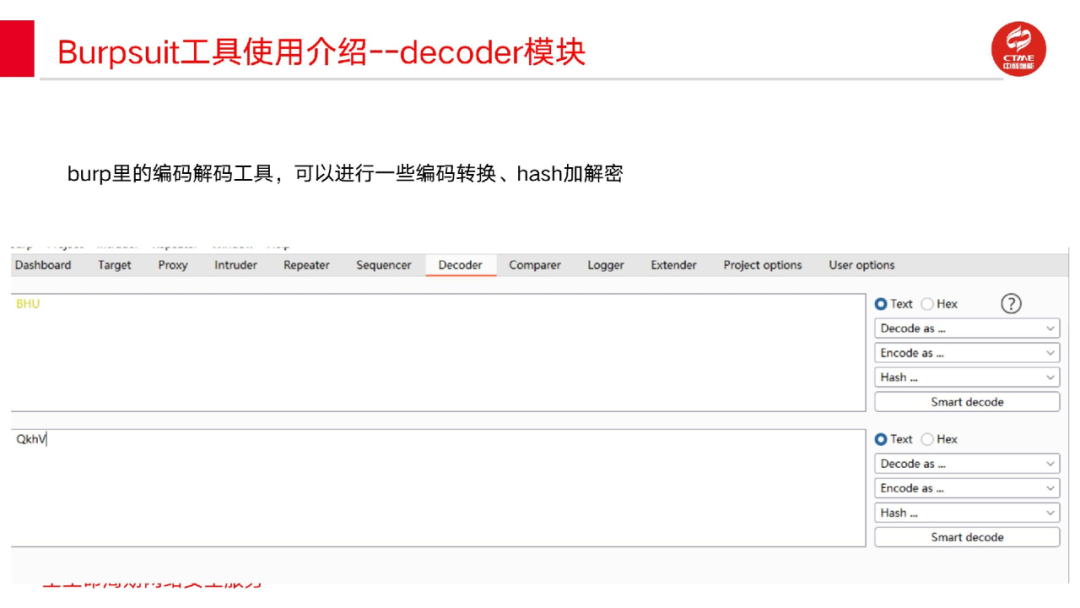
Task: Click Smart decode in the QkhV panel
Action: pyautogui.click(x=967, y=537)
